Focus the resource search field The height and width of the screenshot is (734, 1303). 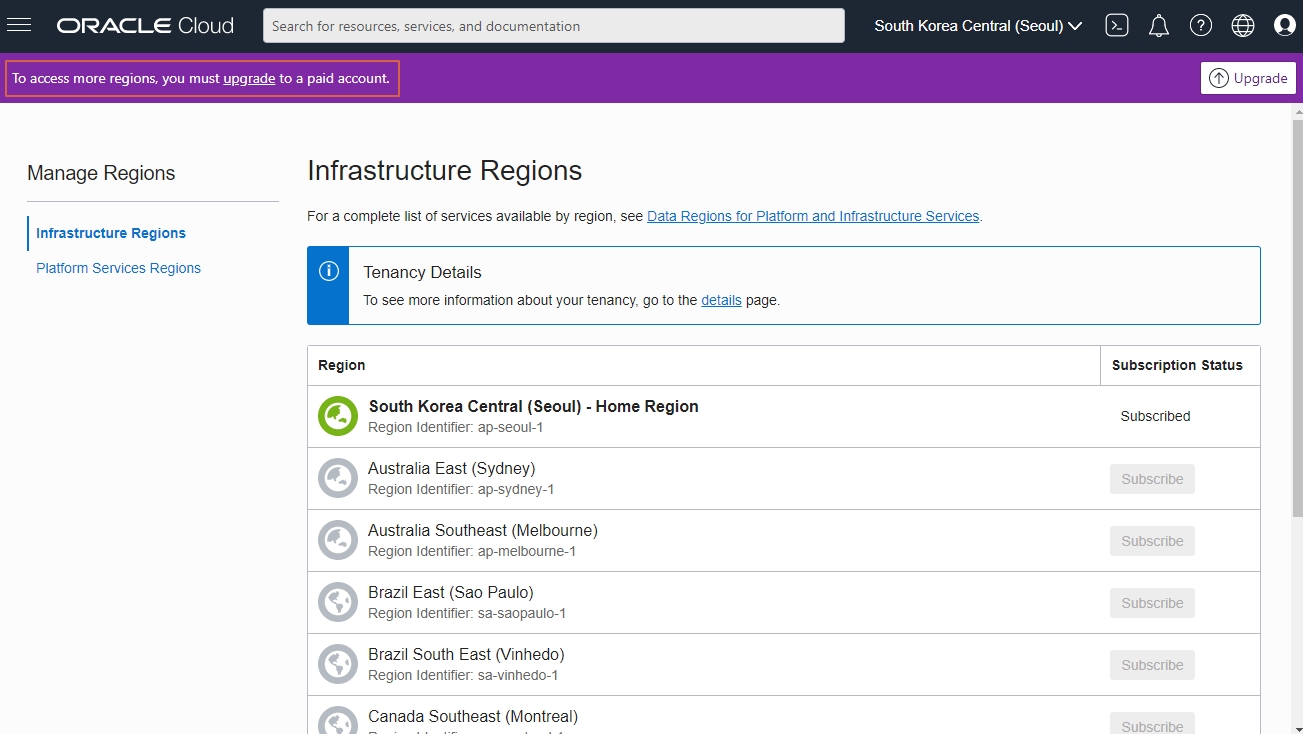[x=554, y=26]
